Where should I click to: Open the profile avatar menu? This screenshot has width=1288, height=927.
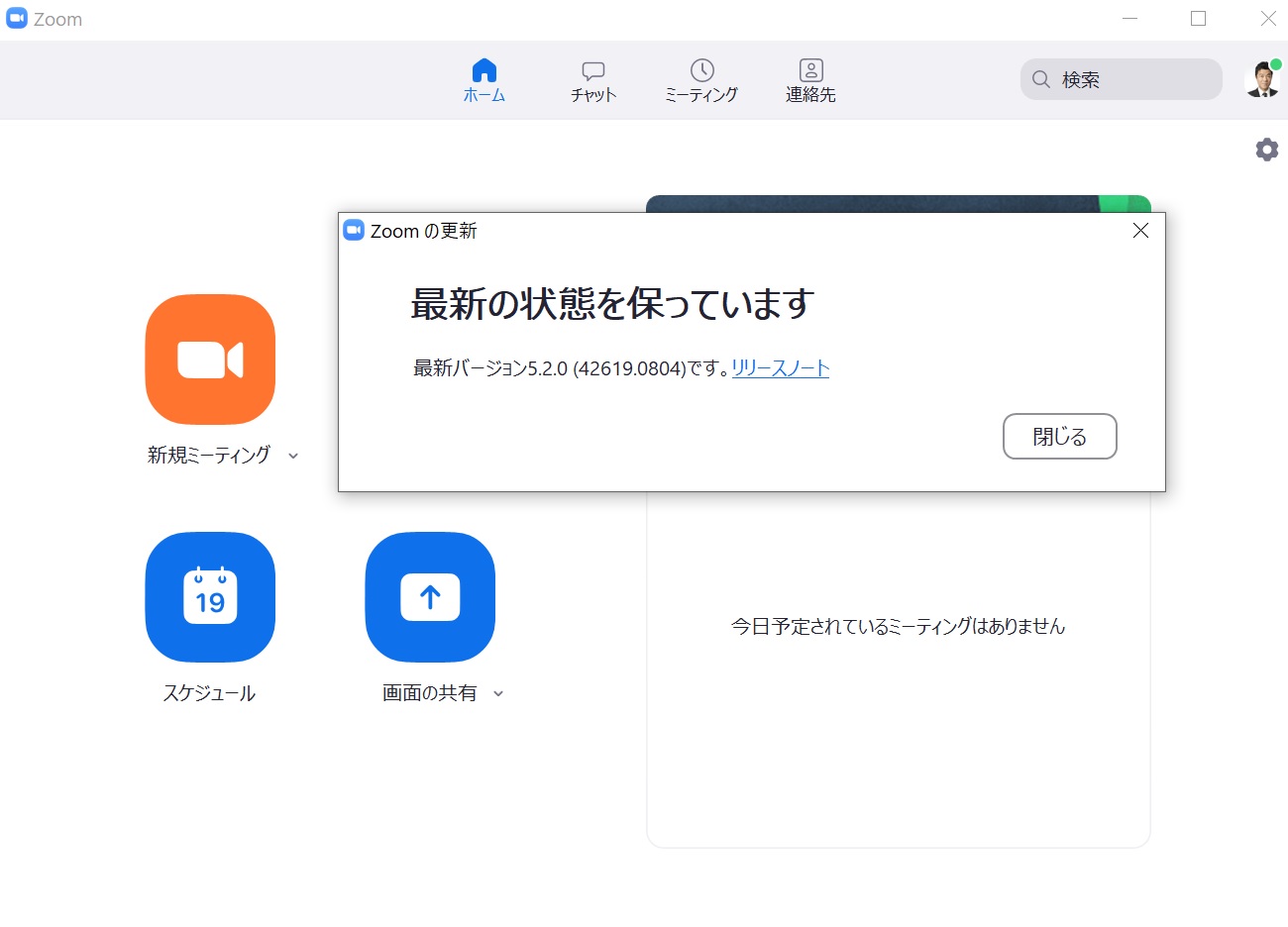1262,79
